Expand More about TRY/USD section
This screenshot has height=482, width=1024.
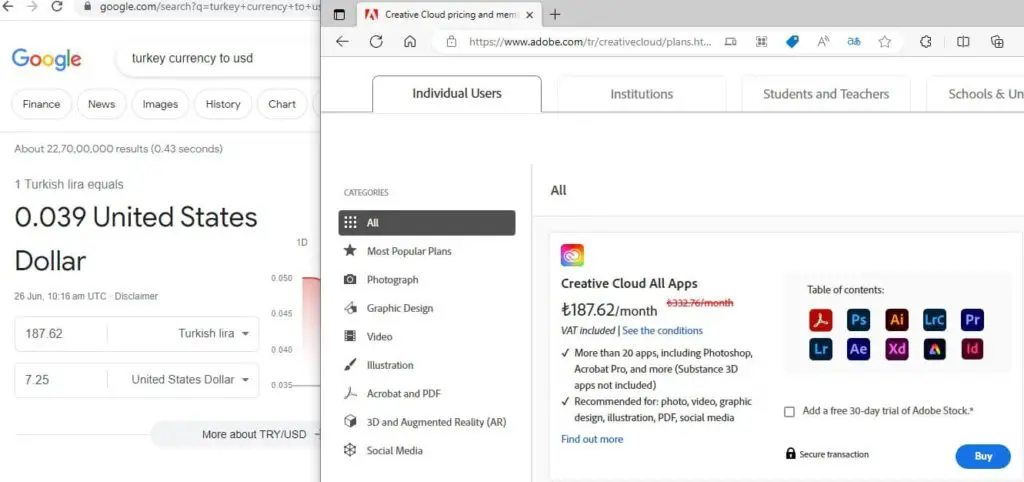[253, 435]
